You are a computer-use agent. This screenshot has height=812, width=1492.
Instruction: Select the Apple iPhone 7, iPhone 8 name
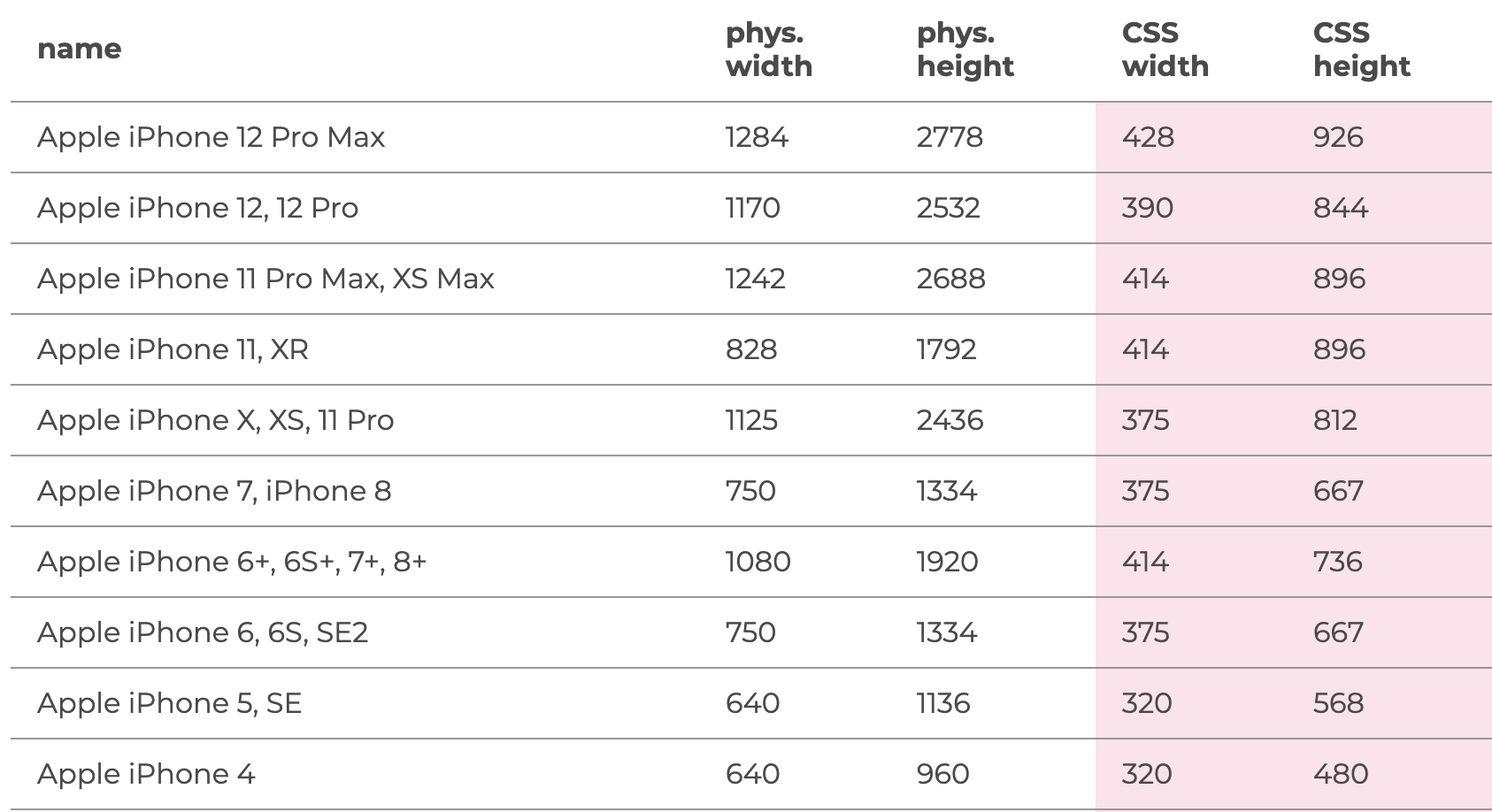click(214, 491)
